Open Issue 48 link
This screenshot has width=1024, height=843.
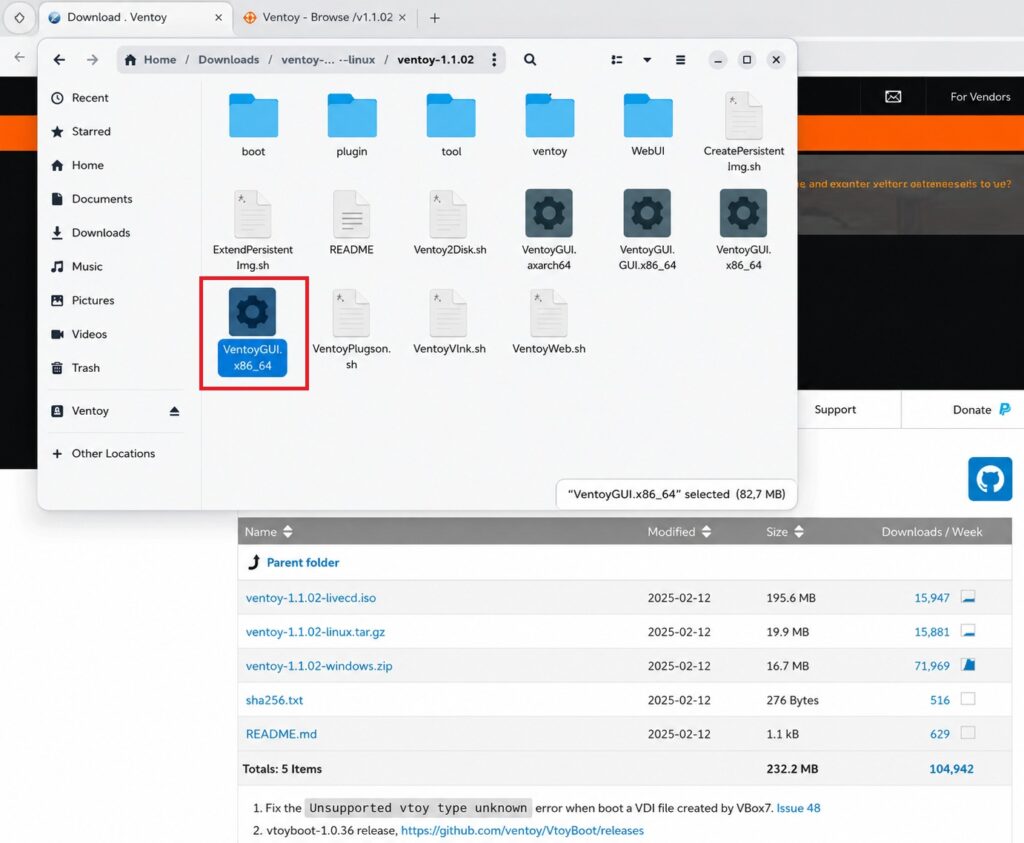tap(798, 808)
